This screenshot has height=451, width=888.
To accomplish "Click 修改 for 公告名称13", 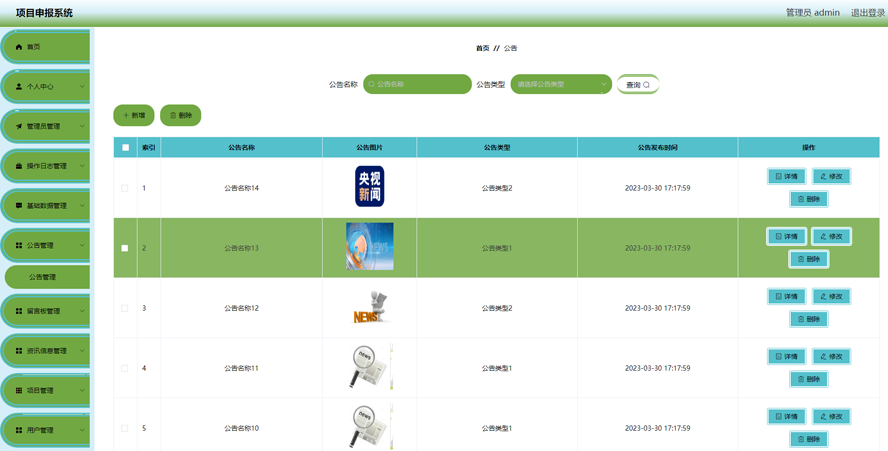I will (831, 236).
